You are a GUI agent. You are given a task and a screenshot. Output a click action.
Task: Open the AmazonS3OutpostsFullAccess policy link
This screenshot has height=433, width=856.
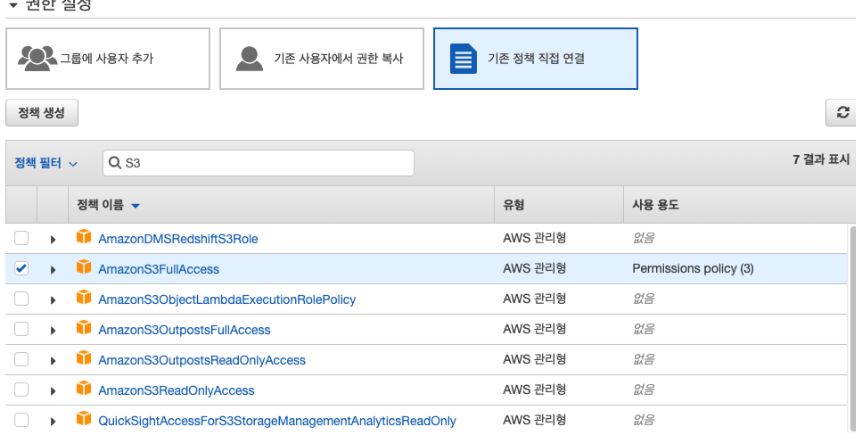[x=184, y=330]
